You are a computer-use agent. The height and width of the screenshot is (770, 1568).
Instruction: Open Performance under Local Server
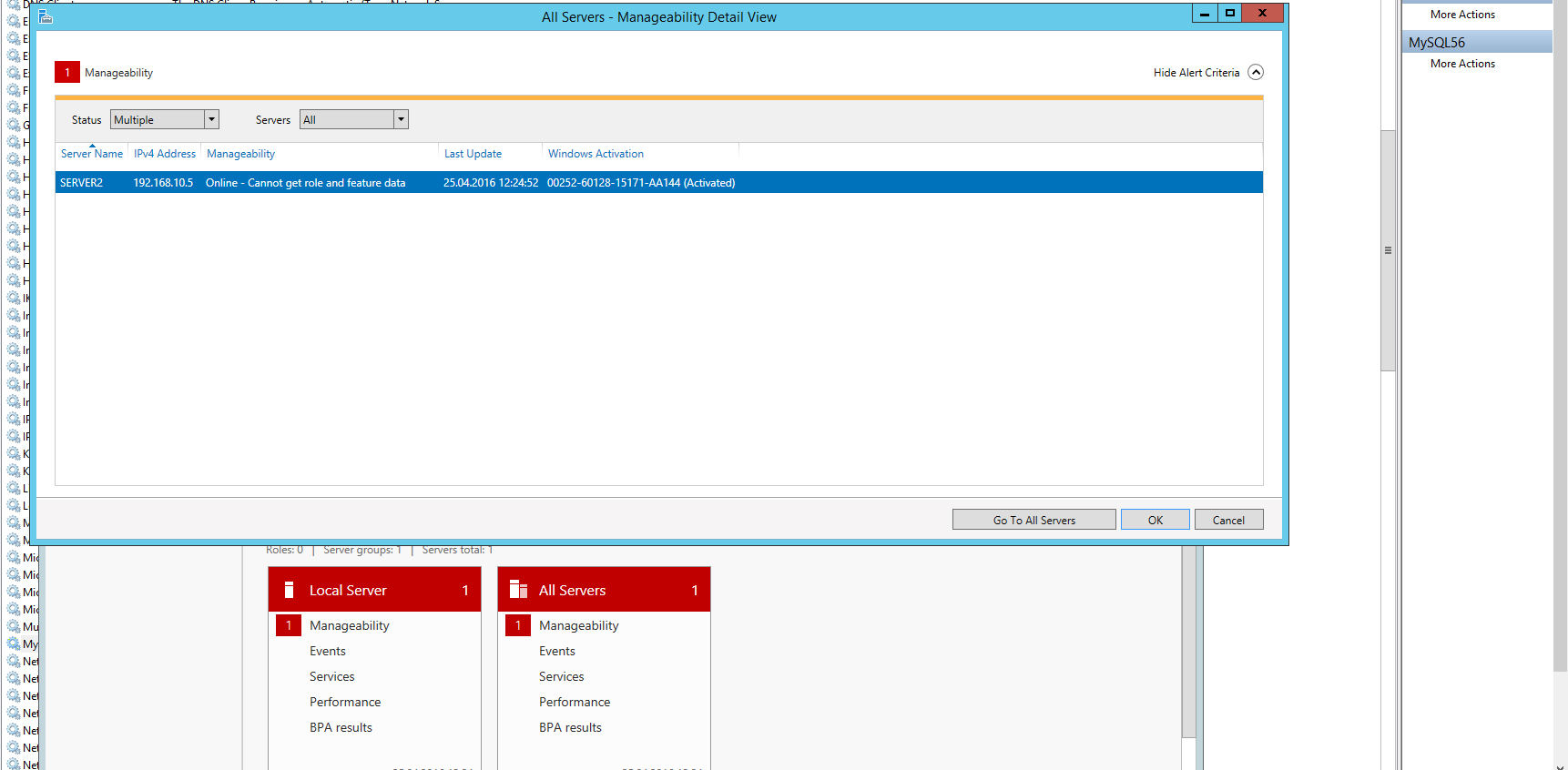tap(345, 702)
